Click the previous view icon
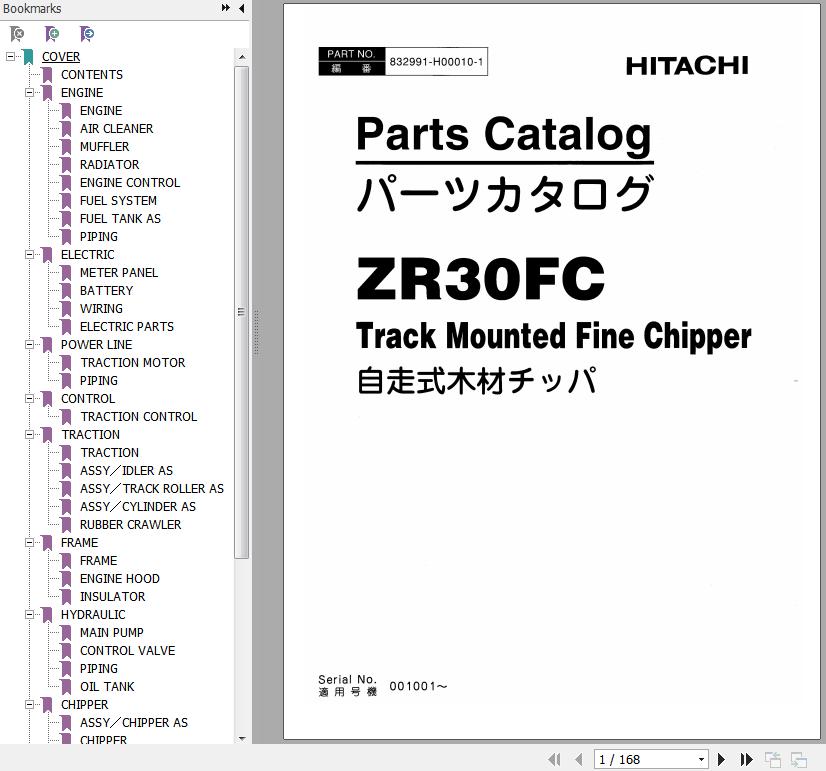Screen dimensions: 826x771 [x=773, y=759]
